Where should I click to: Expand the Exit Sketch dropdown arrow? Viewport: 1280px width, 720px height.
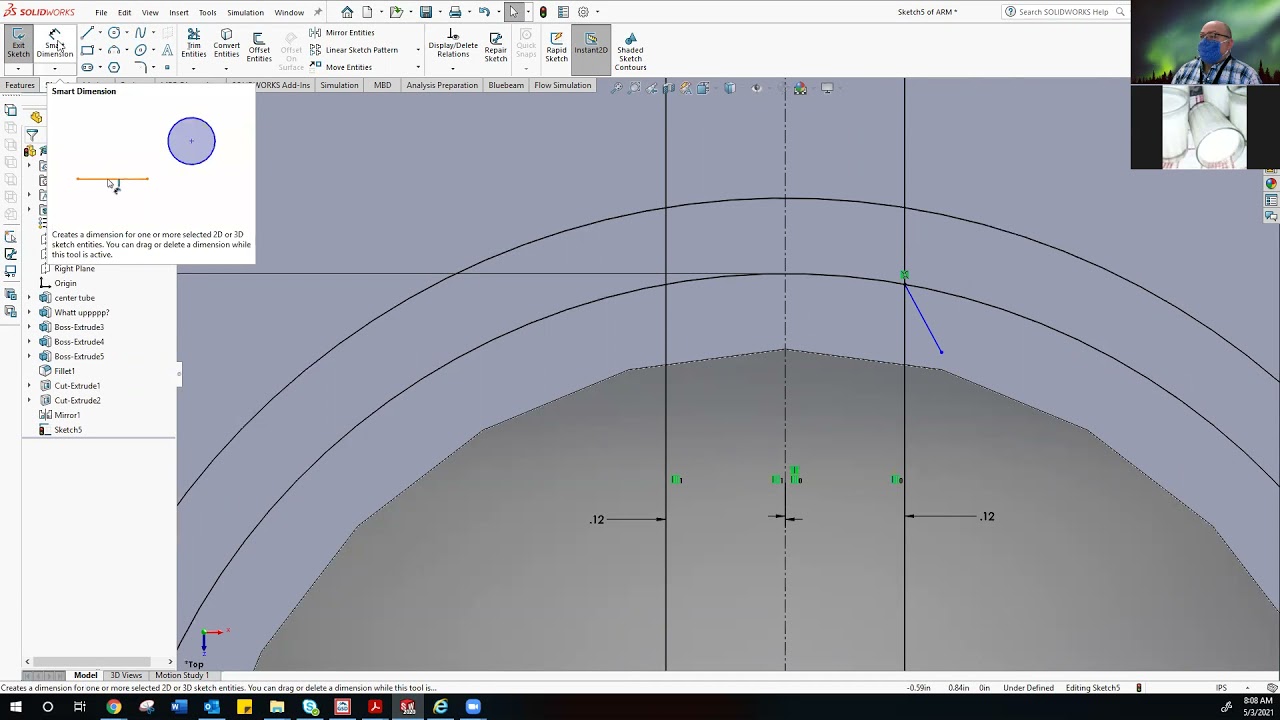[18, 68]
